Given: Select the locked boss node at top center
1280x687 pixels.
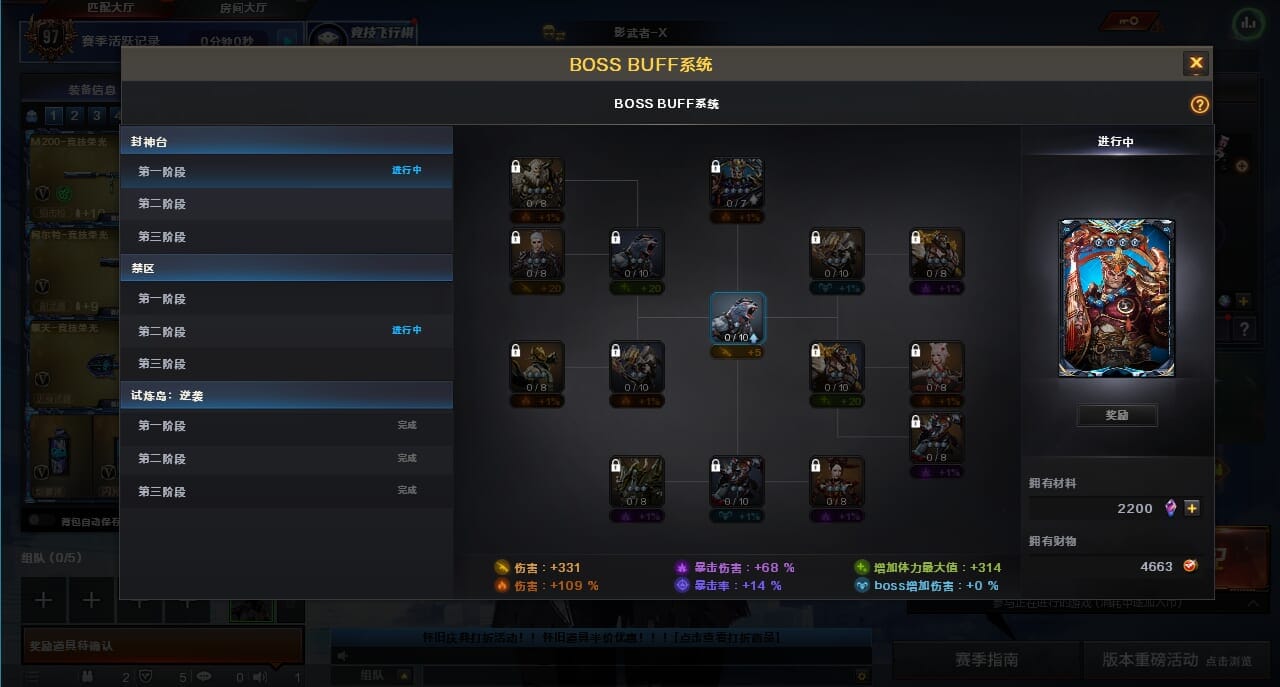Looking at the screenshot, I should [x=737, y=183].
